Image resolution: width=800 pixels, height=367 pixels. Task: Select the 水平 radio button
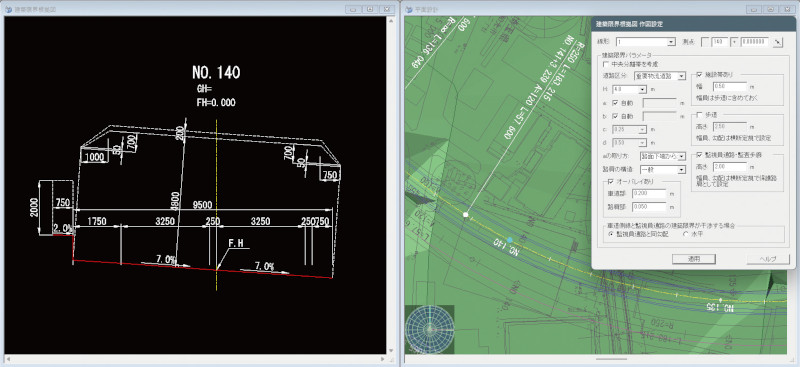[x=685, y=234]
